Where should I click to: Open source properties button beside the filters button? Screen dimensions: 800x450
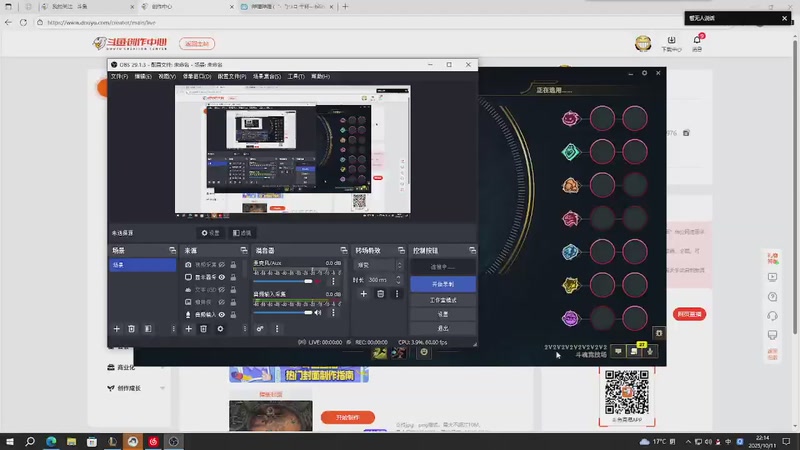coord(210,233)
